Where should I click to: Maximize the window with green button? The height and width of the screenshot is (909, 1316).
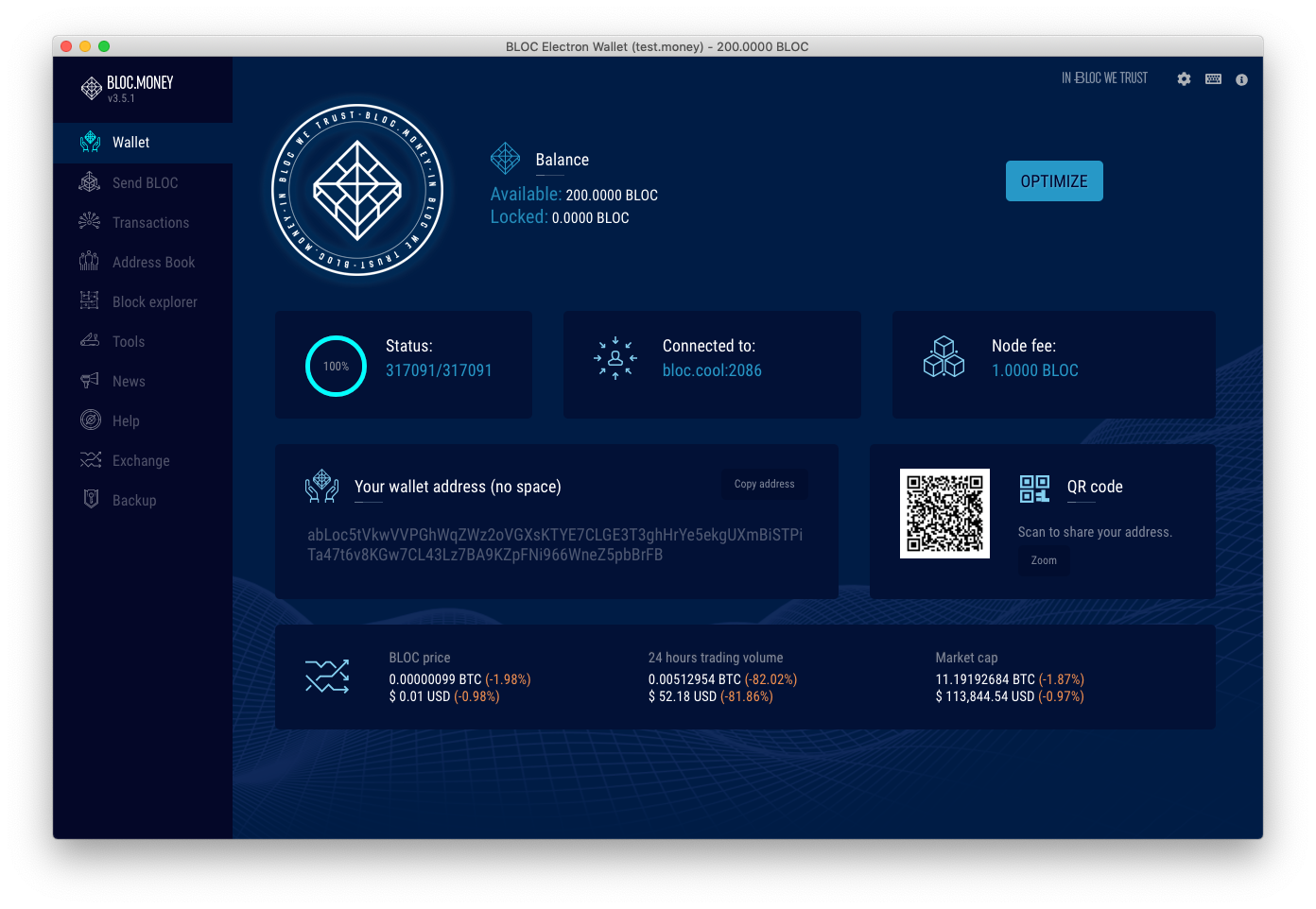point(104,46)
